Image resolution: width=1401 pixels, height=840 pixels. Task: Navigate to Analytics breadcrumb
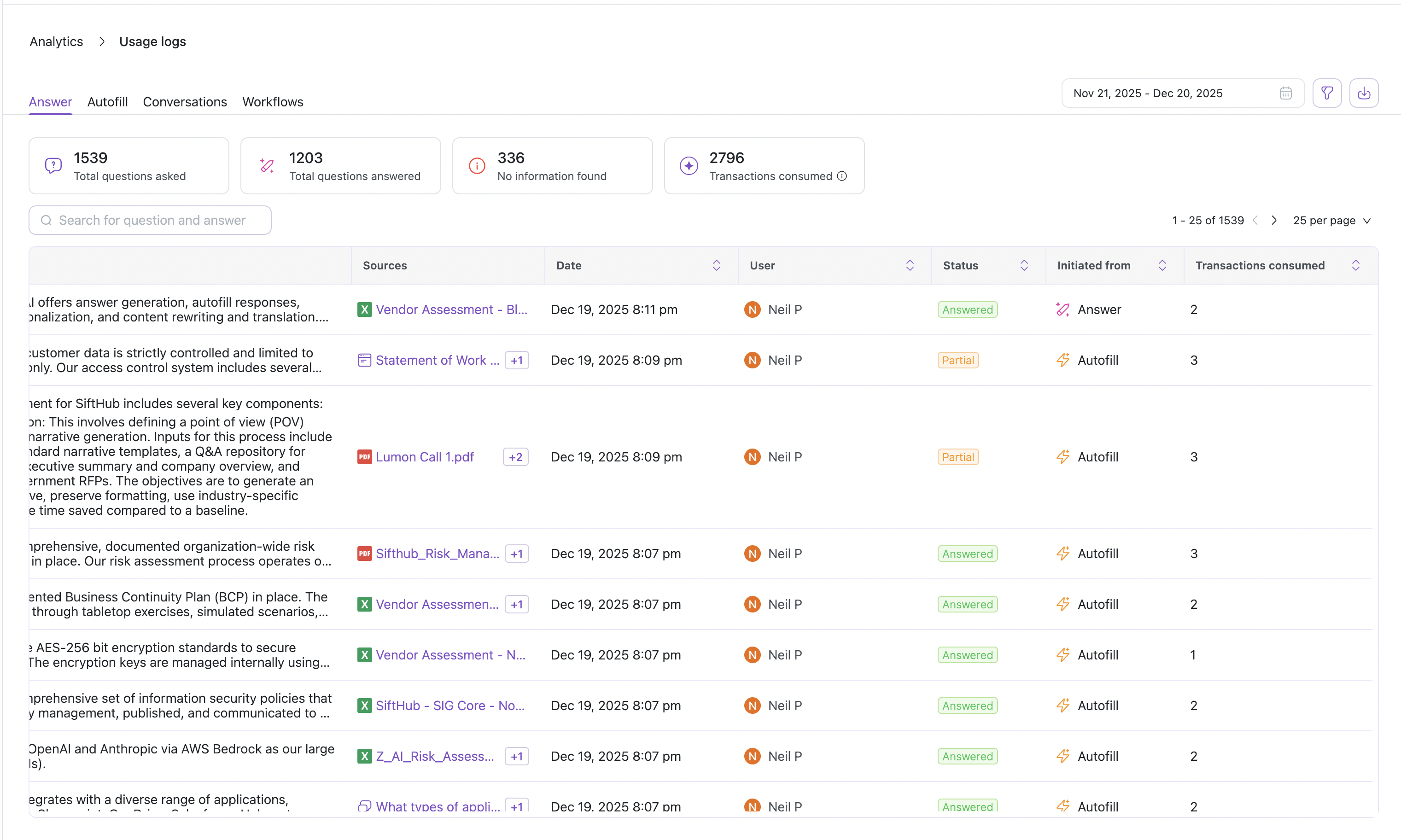pos(56,41)
